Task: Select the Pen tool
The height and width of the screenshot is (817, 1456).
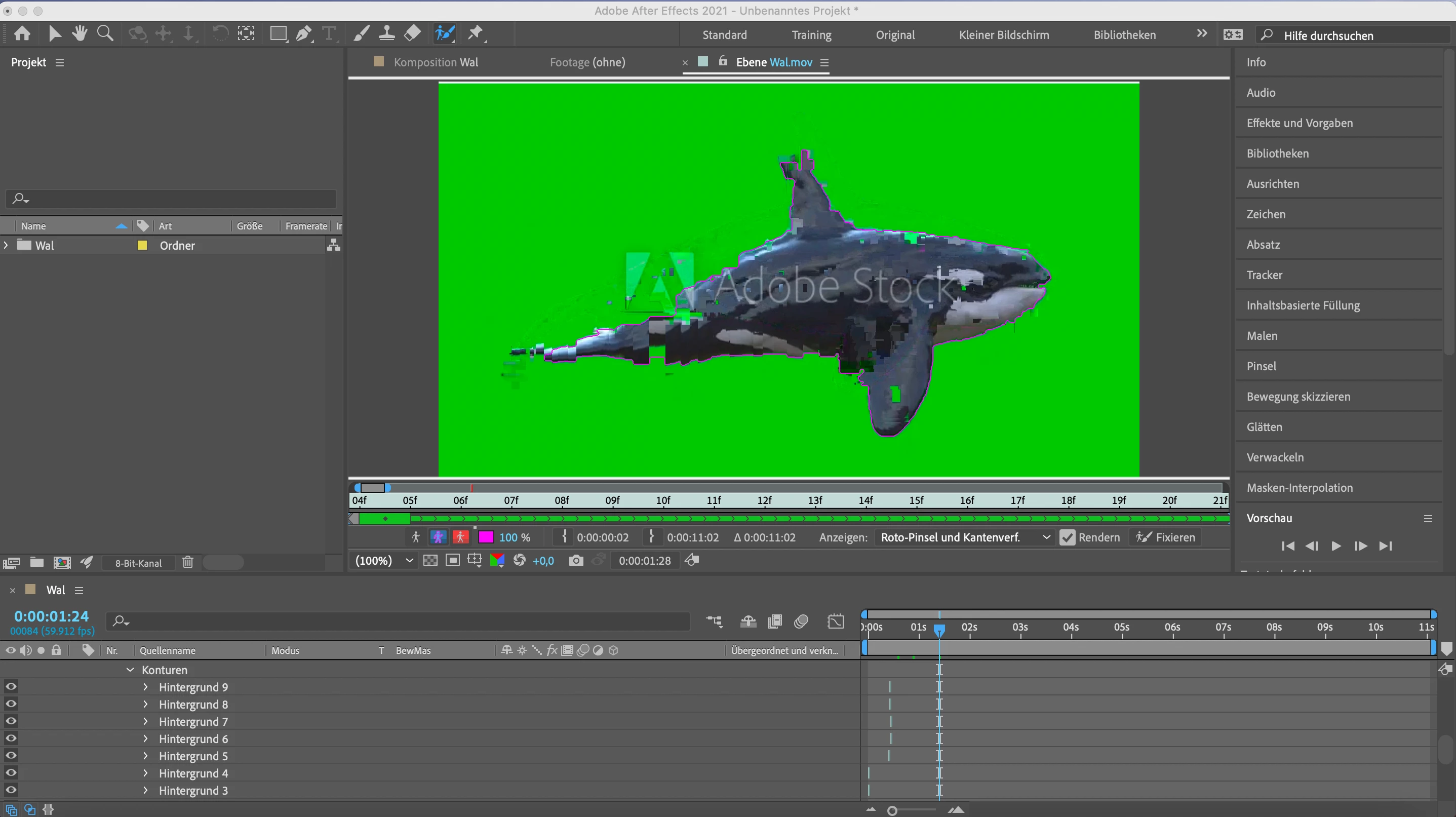Action: pos(304,34)
